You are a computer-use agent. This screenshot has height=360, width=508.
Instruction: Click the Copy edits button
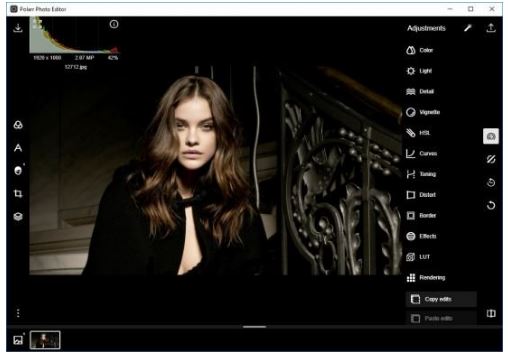click(441, 299)
